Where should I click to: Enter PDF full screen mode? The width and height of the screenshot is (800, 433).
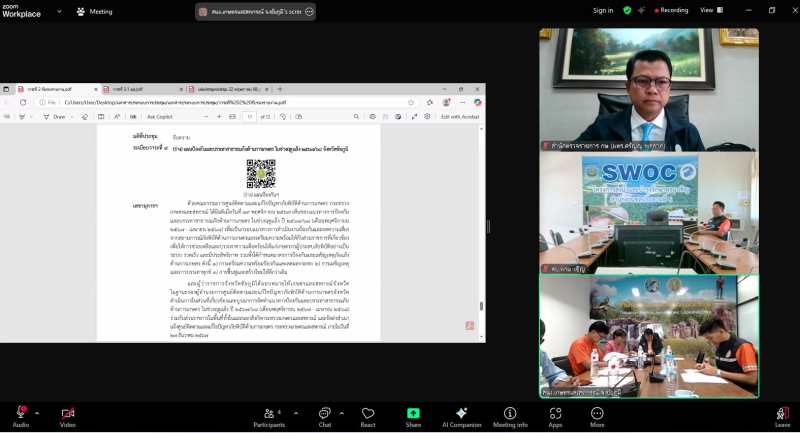(x=414, y=117)
